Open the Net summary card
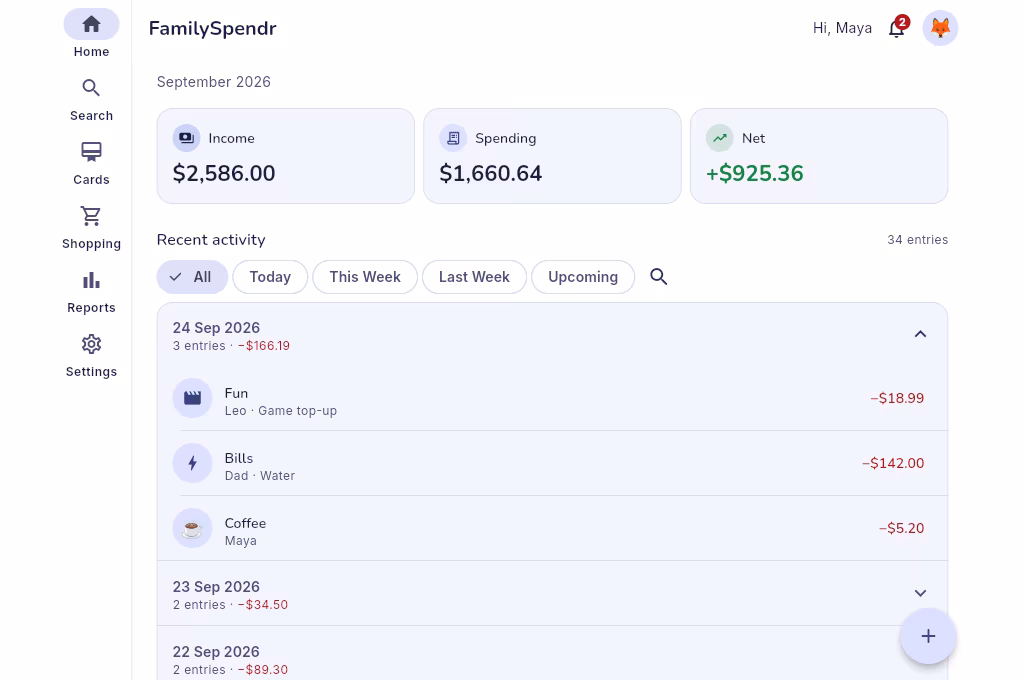 [x=819, y=156]
